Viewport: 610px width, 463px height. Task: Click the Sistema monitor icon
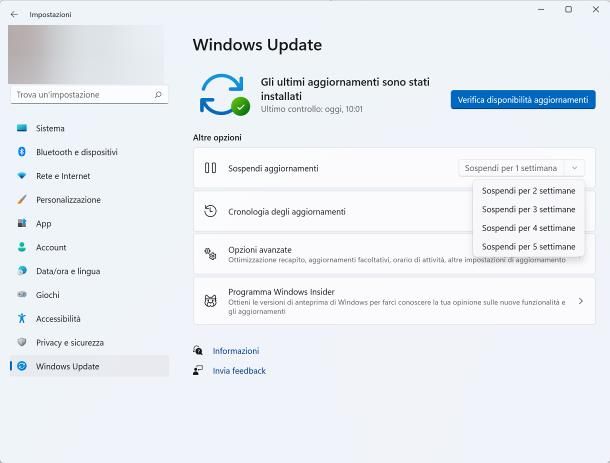(22, 128)
